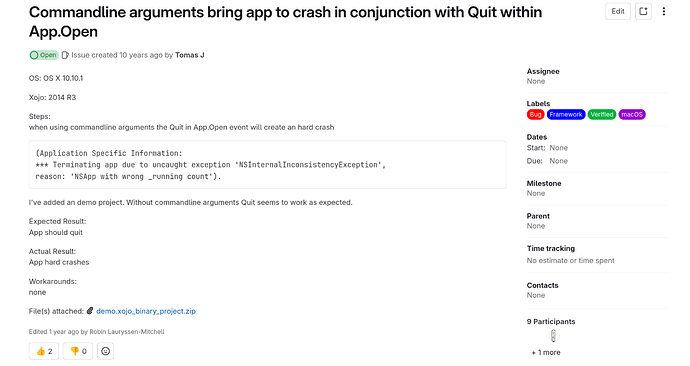690x366 pixels.
Task: Open the three-dot issue actions menu
Action: 664,11
